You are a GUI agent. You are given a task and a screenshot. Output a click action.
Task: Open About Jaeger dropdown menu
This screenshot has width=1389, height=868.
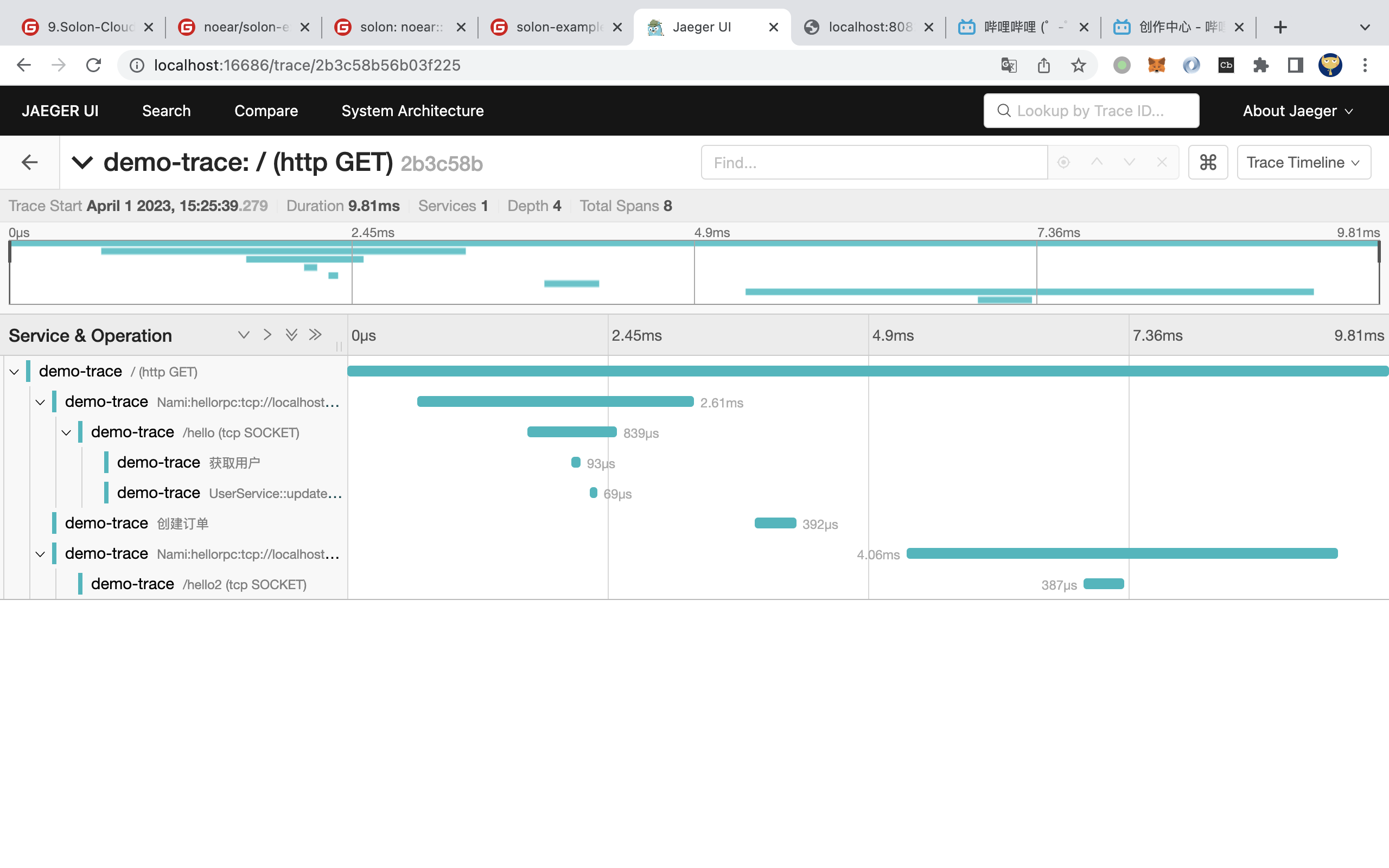(1298, 111)
